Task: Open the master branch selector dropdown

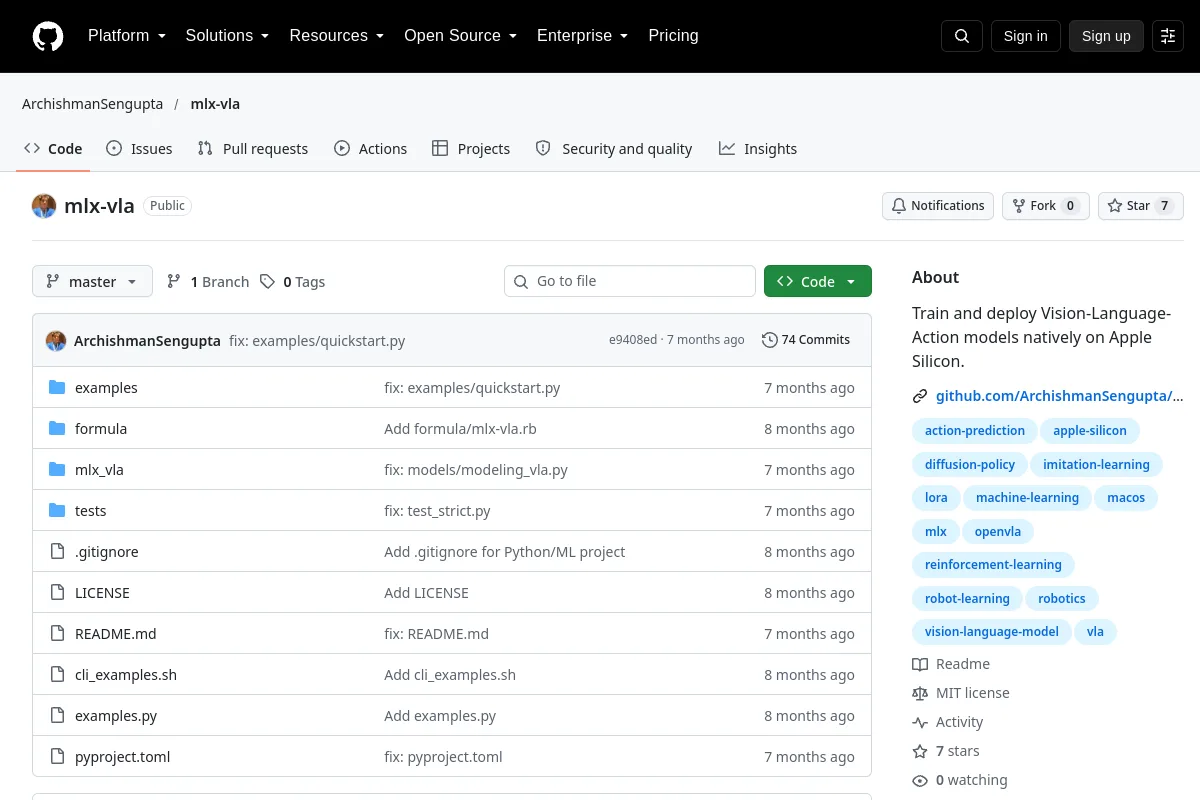Action: pyautogui.click(x=92, y=282)
